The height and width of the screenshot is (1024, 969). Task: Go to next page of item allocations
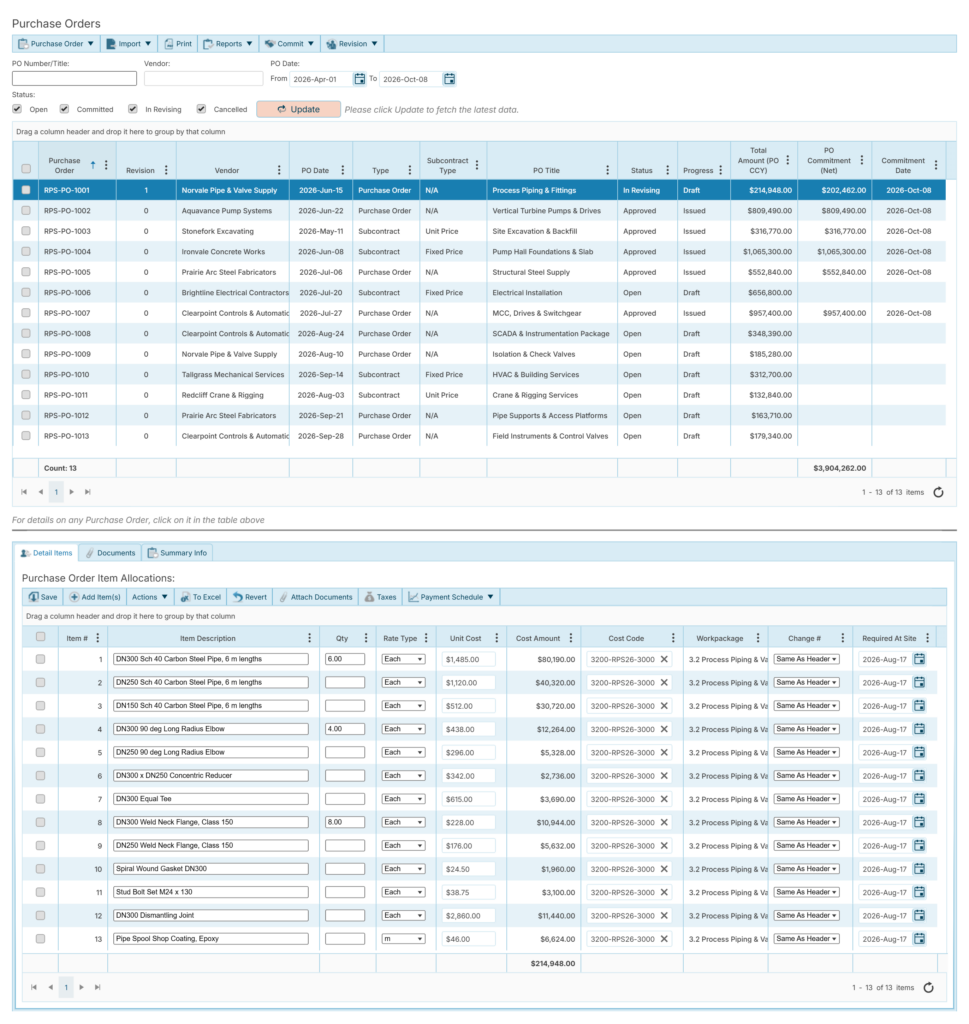(x=82, y=987)
